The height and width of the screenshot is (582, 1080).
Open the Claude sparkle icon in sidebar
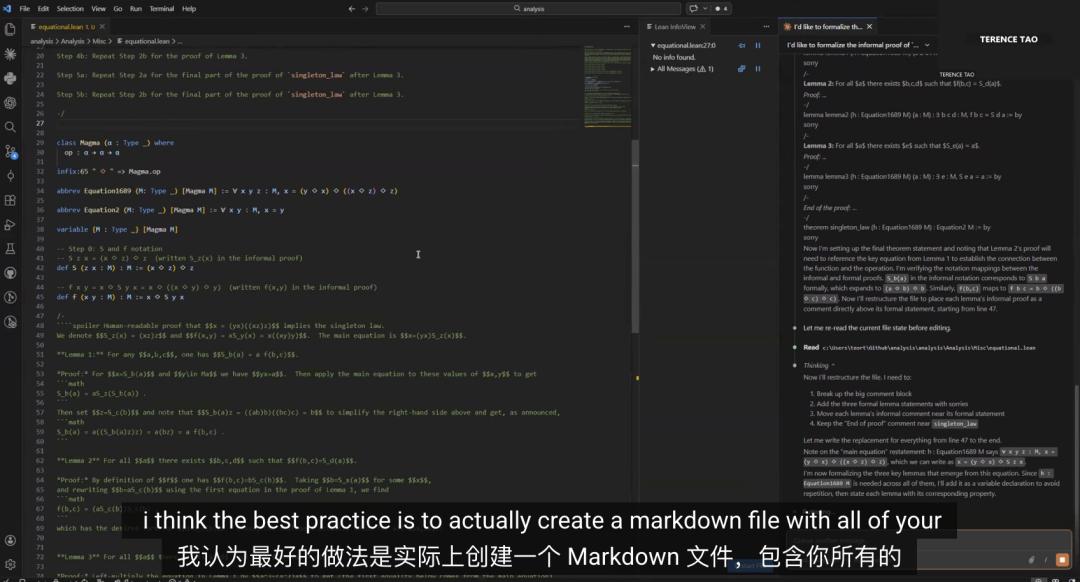pyautogui.click(x=10, y=54)
